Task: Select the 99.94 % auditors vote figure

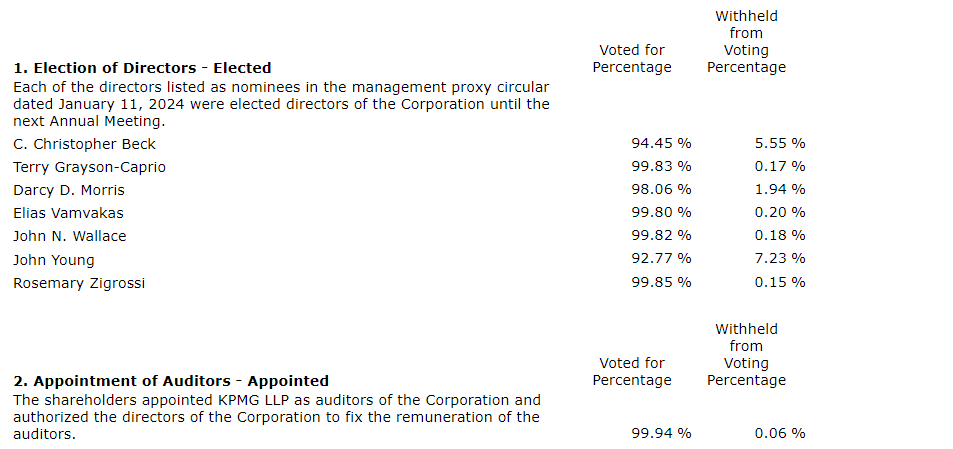Action: click(x=661, y=433)
